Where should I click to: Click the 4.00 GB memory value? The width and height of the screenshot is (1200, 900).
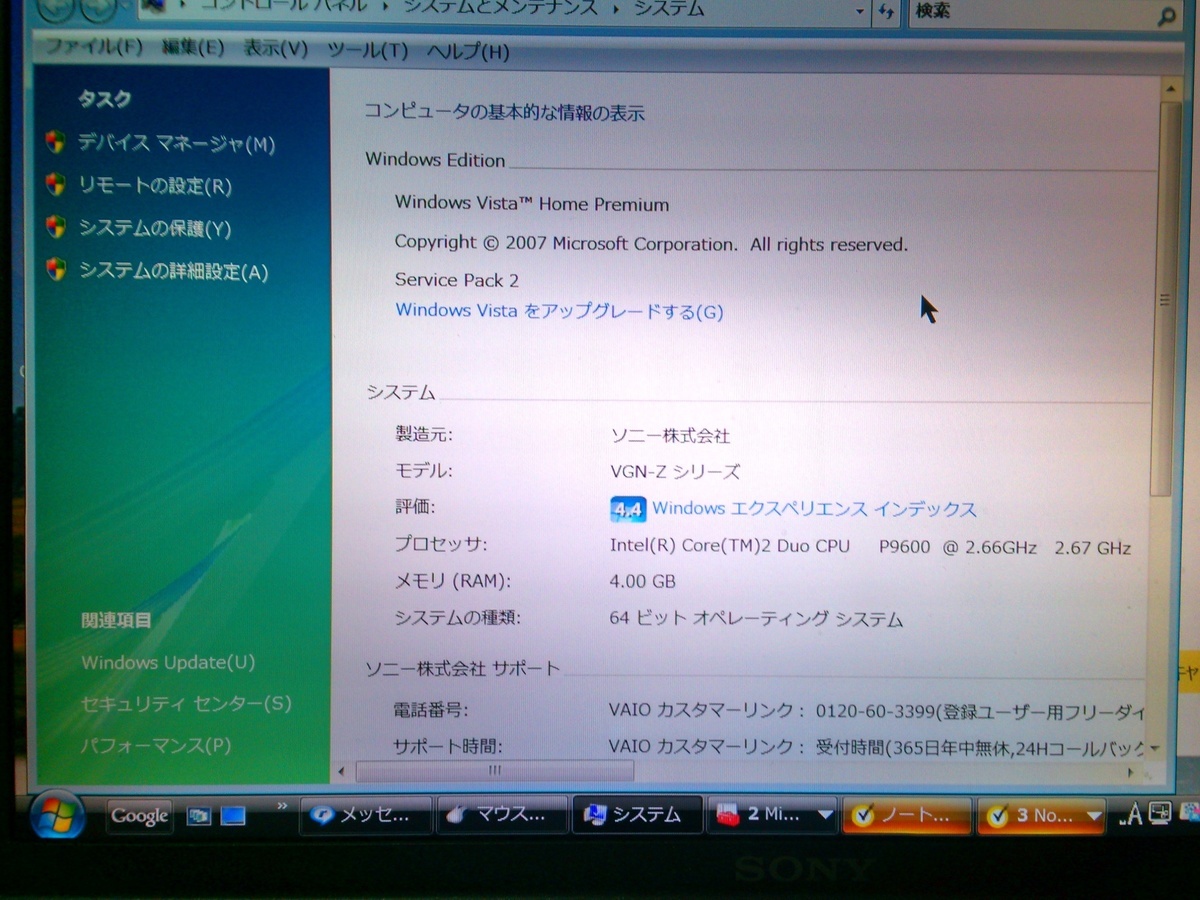[x=643, y=581]
